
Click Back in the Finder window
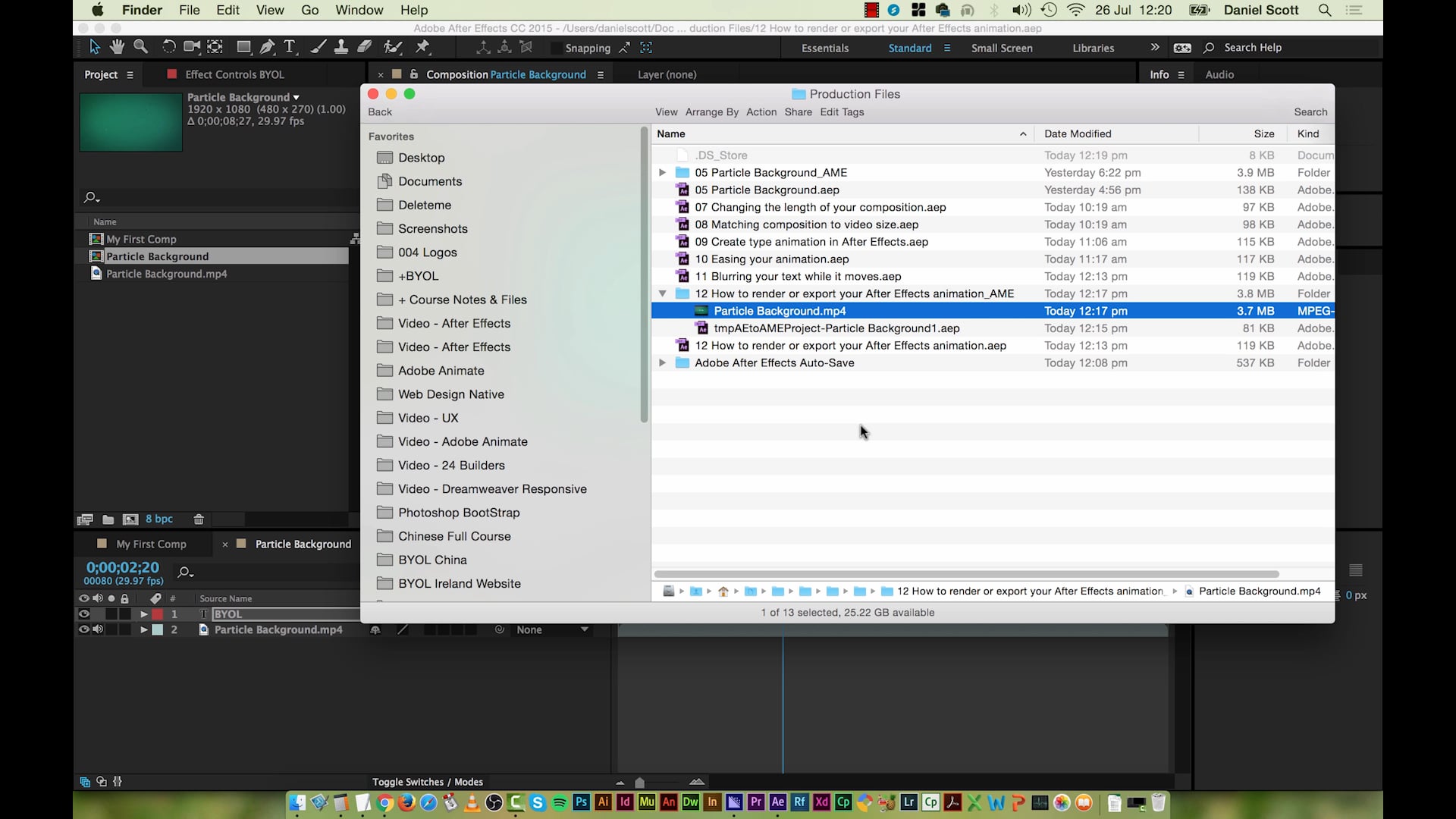pyautogui.click(x=380, y=111)
